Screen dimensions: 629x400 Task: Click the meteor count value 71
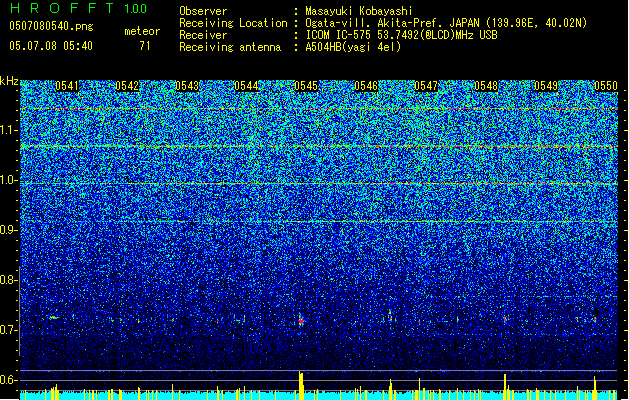[145, 46]
